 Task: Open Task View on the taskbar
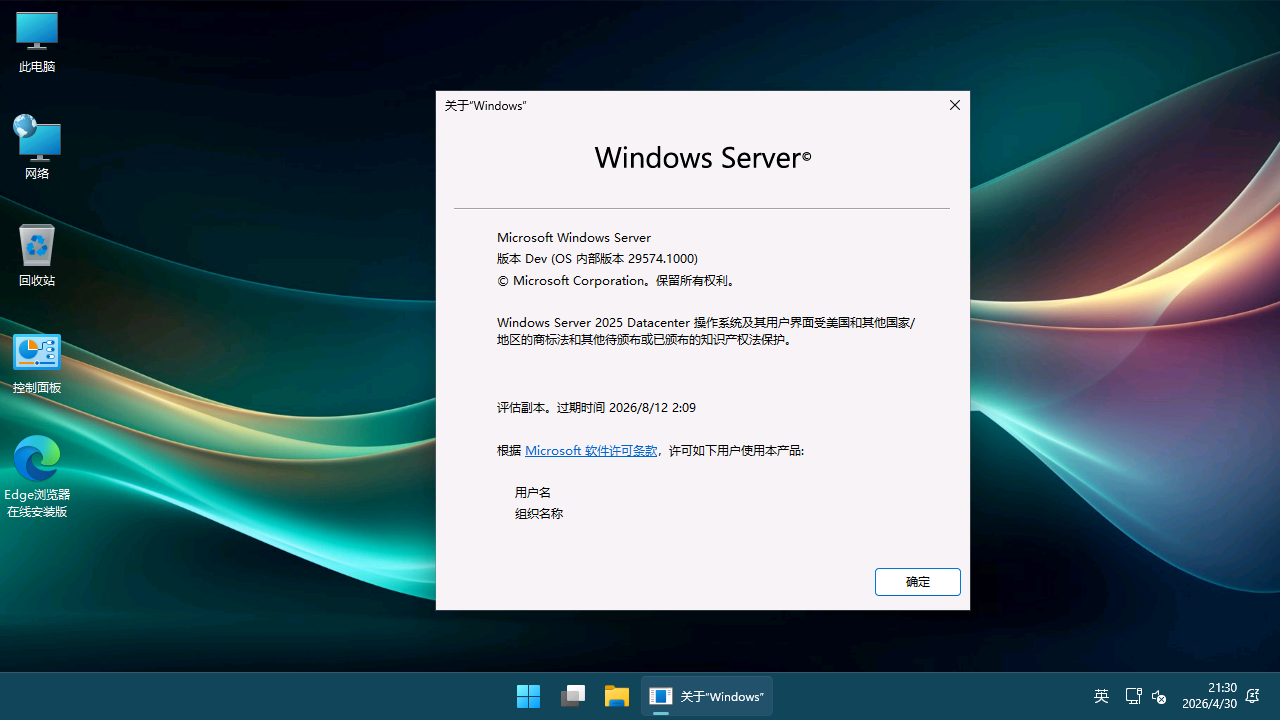573,696
